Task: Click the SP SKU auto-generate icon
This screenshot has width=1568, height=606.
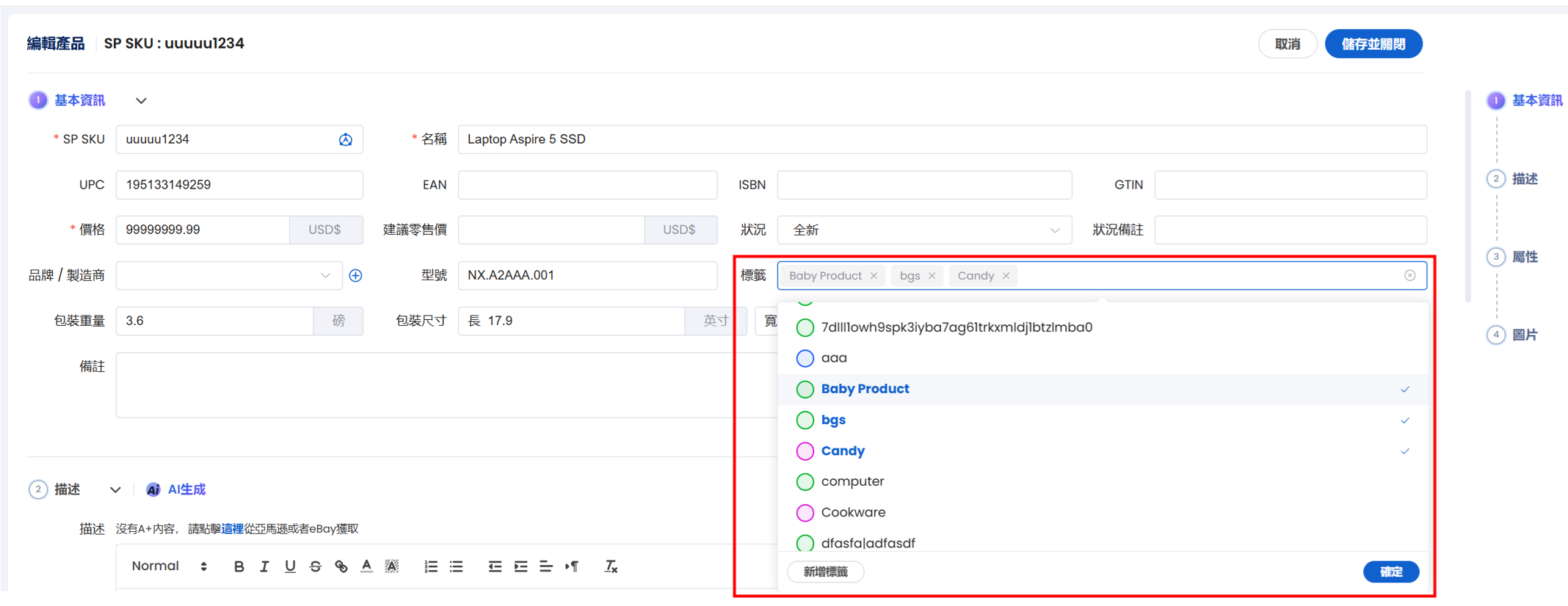Action: 345,139
